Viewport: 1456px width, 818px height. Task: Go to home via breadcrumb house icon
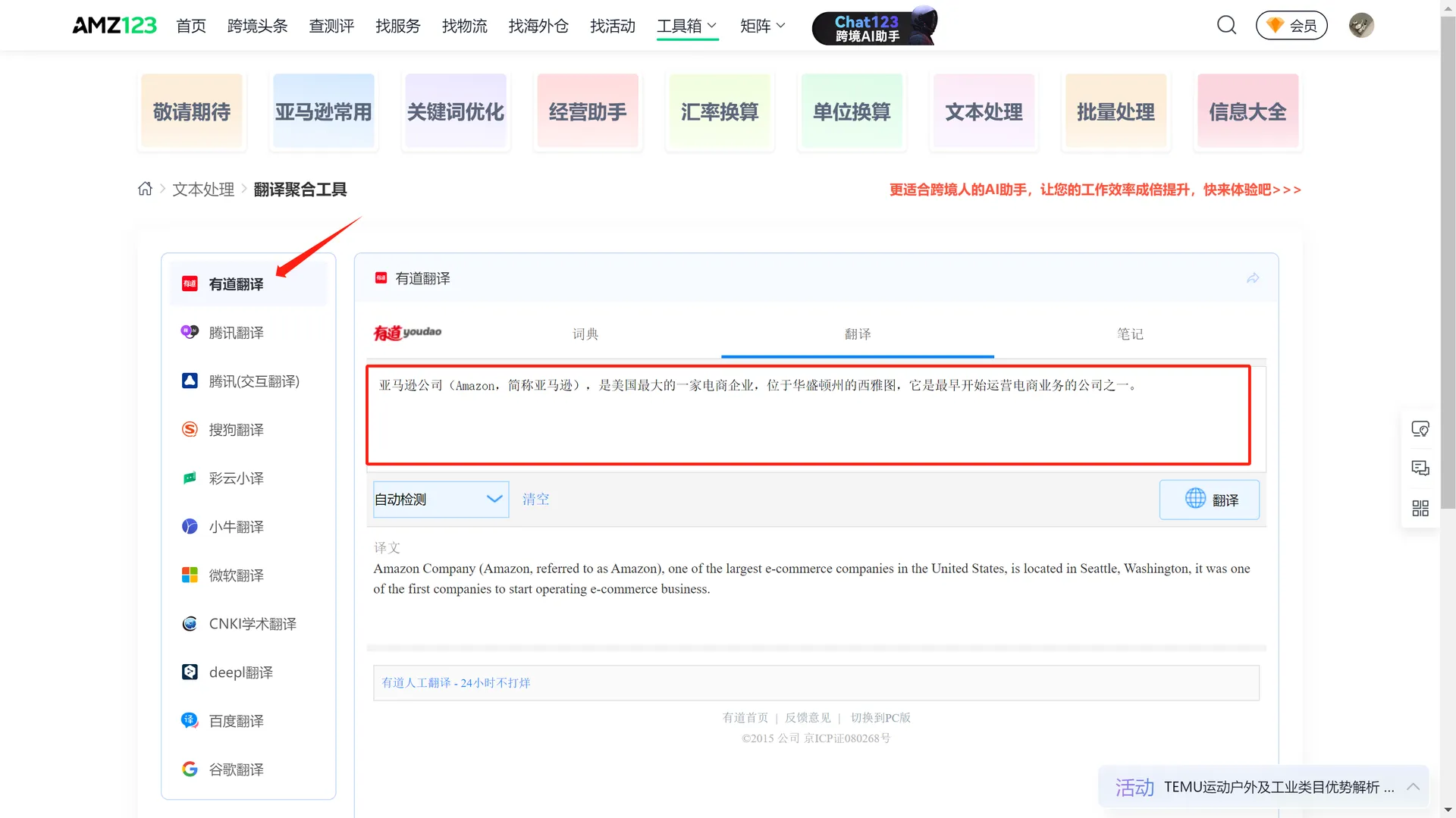coord(145,189)
